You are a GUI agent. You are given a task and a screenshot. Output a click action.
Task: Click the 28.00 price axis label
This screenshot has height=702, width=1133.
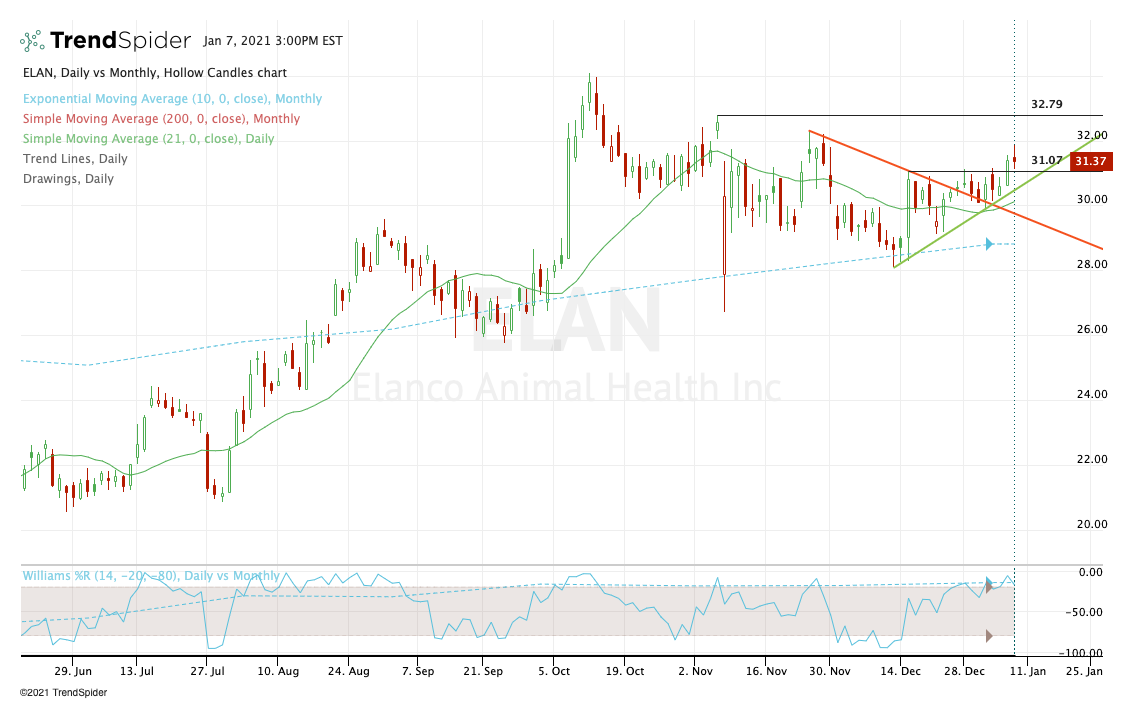(x=1092, y=264)
